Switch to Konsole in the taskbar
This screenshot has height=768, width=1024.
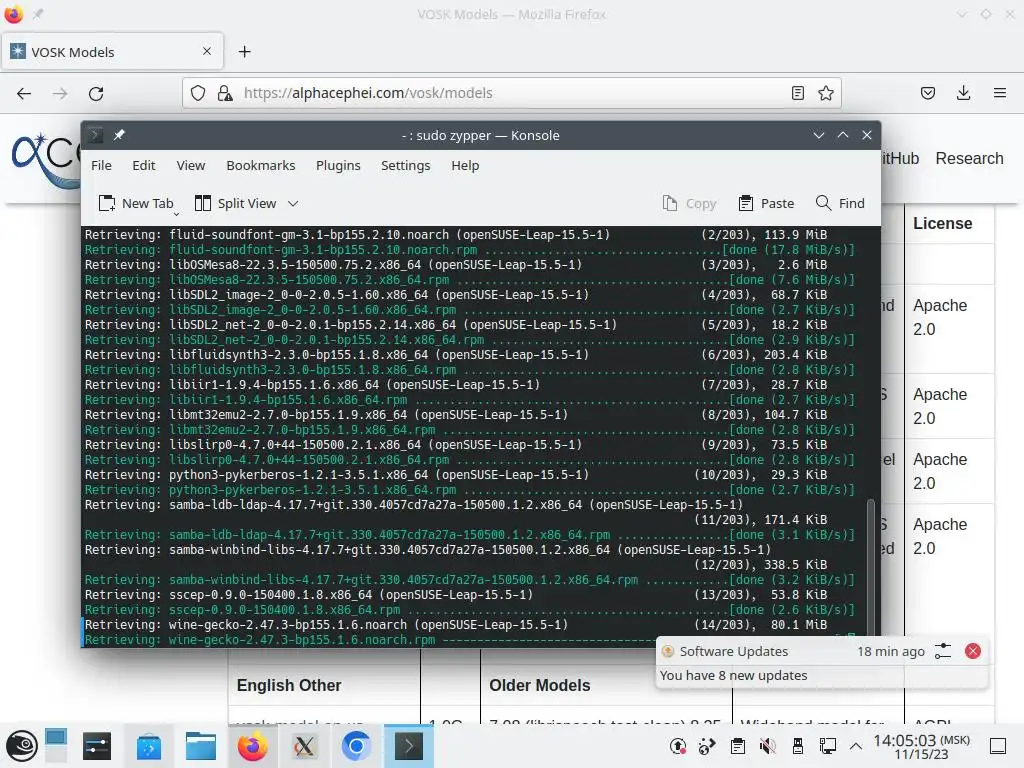(x=408, y=746)
